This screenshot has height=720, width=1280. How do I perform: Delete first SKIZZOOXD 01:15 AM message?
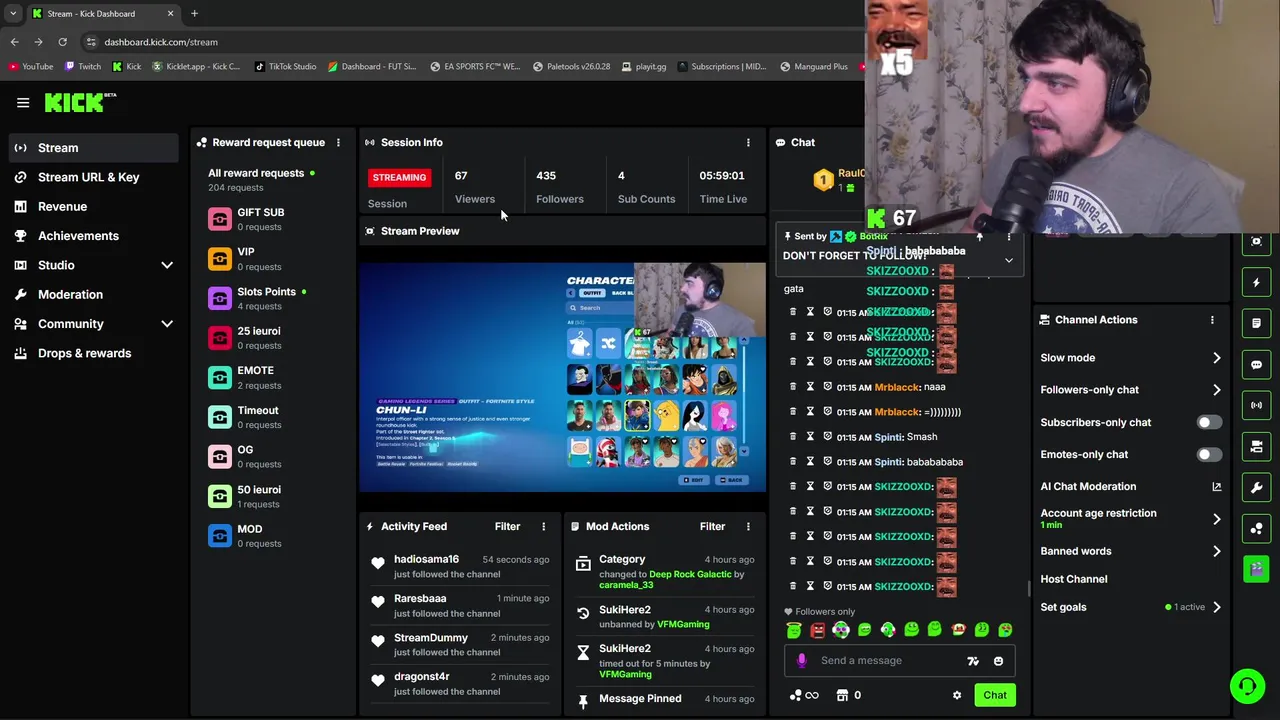click(x=793, y=312)
